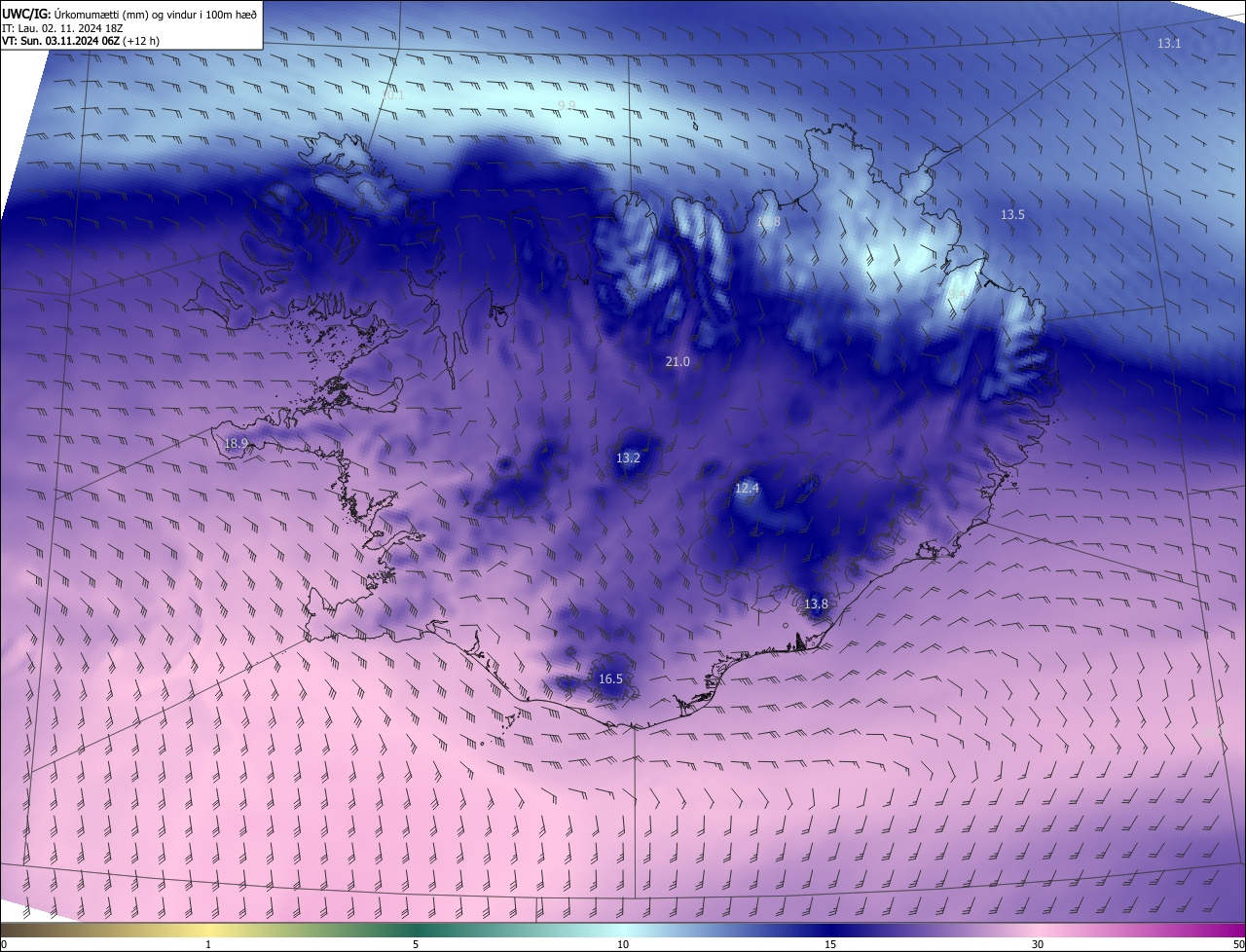Click the color scale tick label 0
The image size is (1246, 952).
tap(4, 944)
